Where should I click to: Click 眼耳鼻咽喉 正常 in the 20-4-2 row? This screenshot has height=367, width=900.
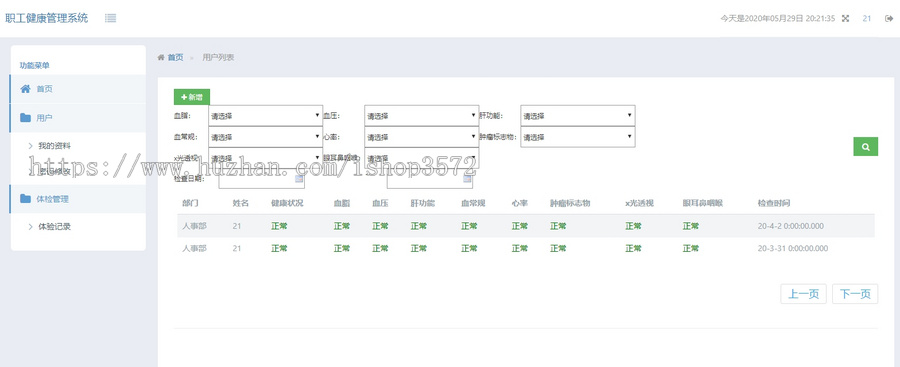pyautogui.click(x=690, y=226)
